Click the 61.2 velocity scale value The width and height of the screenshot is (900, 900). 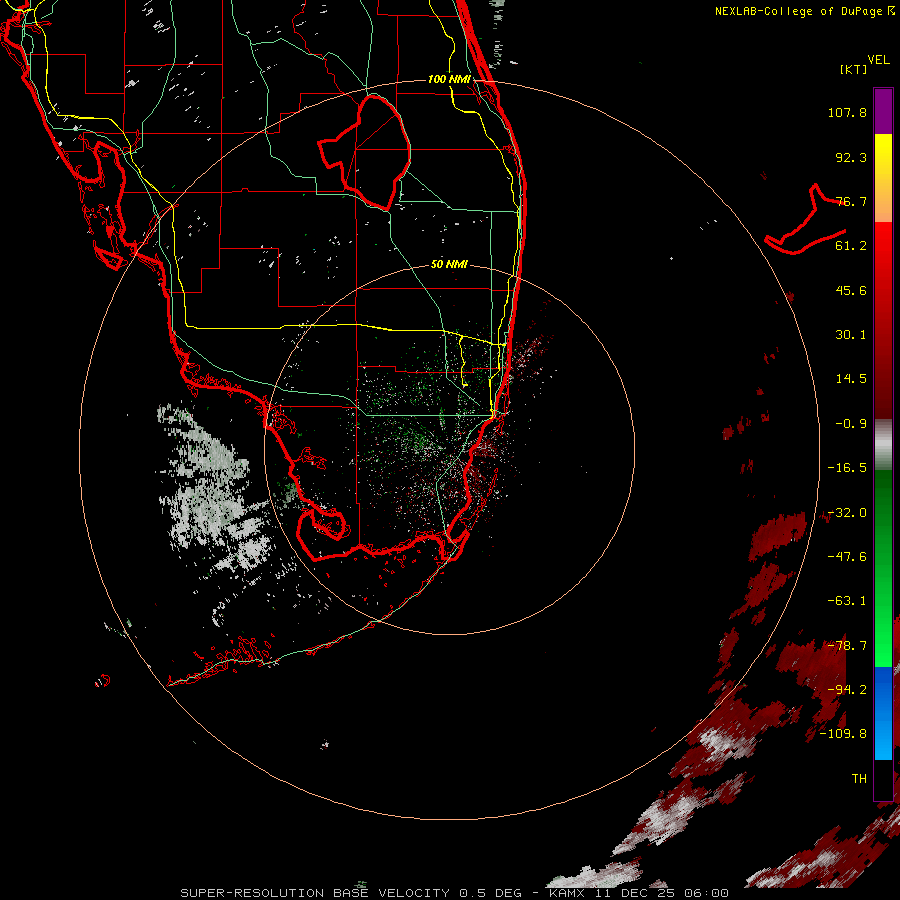(x=851, y=246)
